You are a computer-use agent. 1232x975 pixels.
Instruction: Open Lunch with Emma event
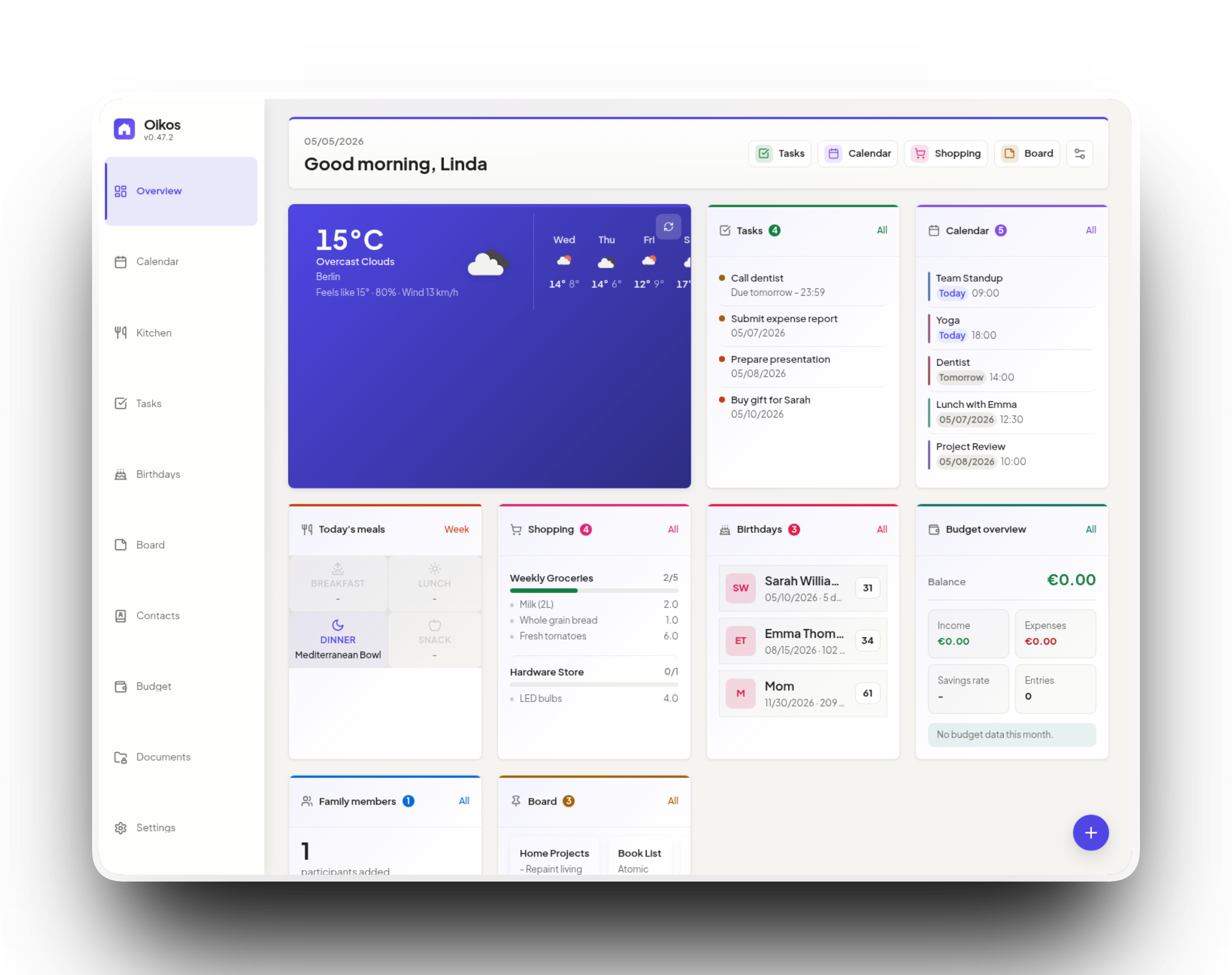(1012, 412)
